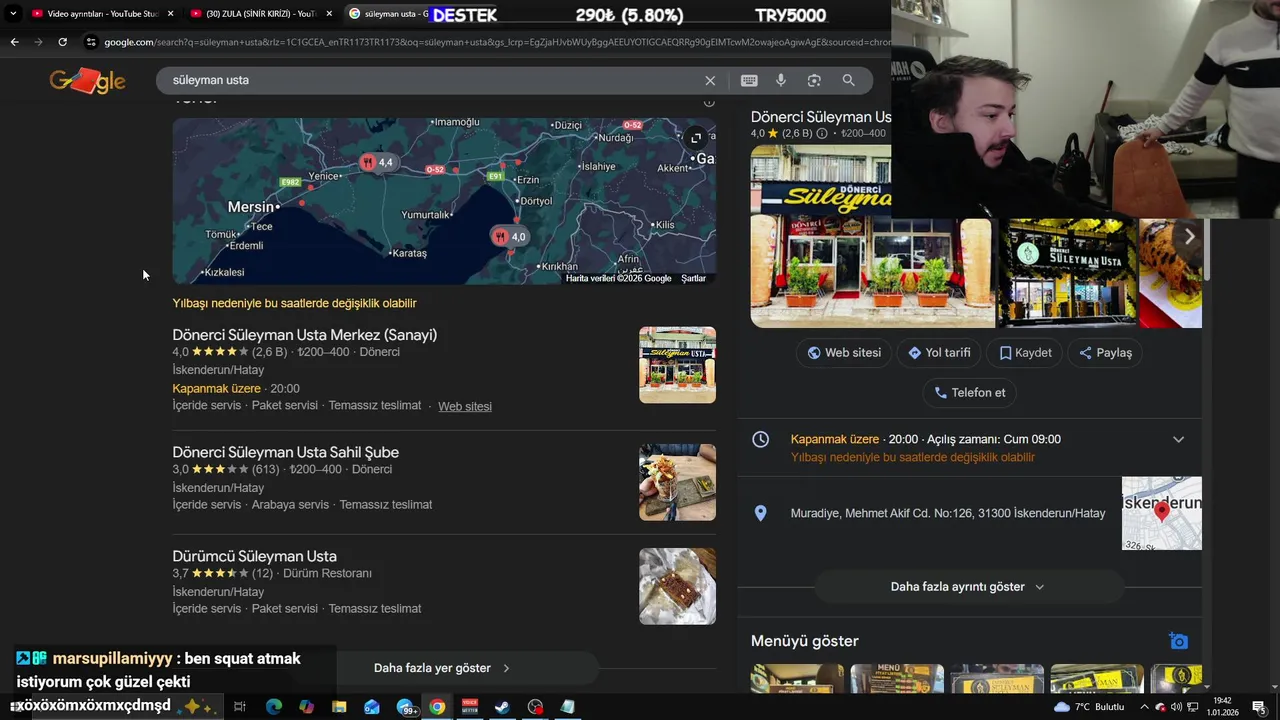Show hidden system tray icons
Screen dimensions: 1280x720
click(1144, 707)
